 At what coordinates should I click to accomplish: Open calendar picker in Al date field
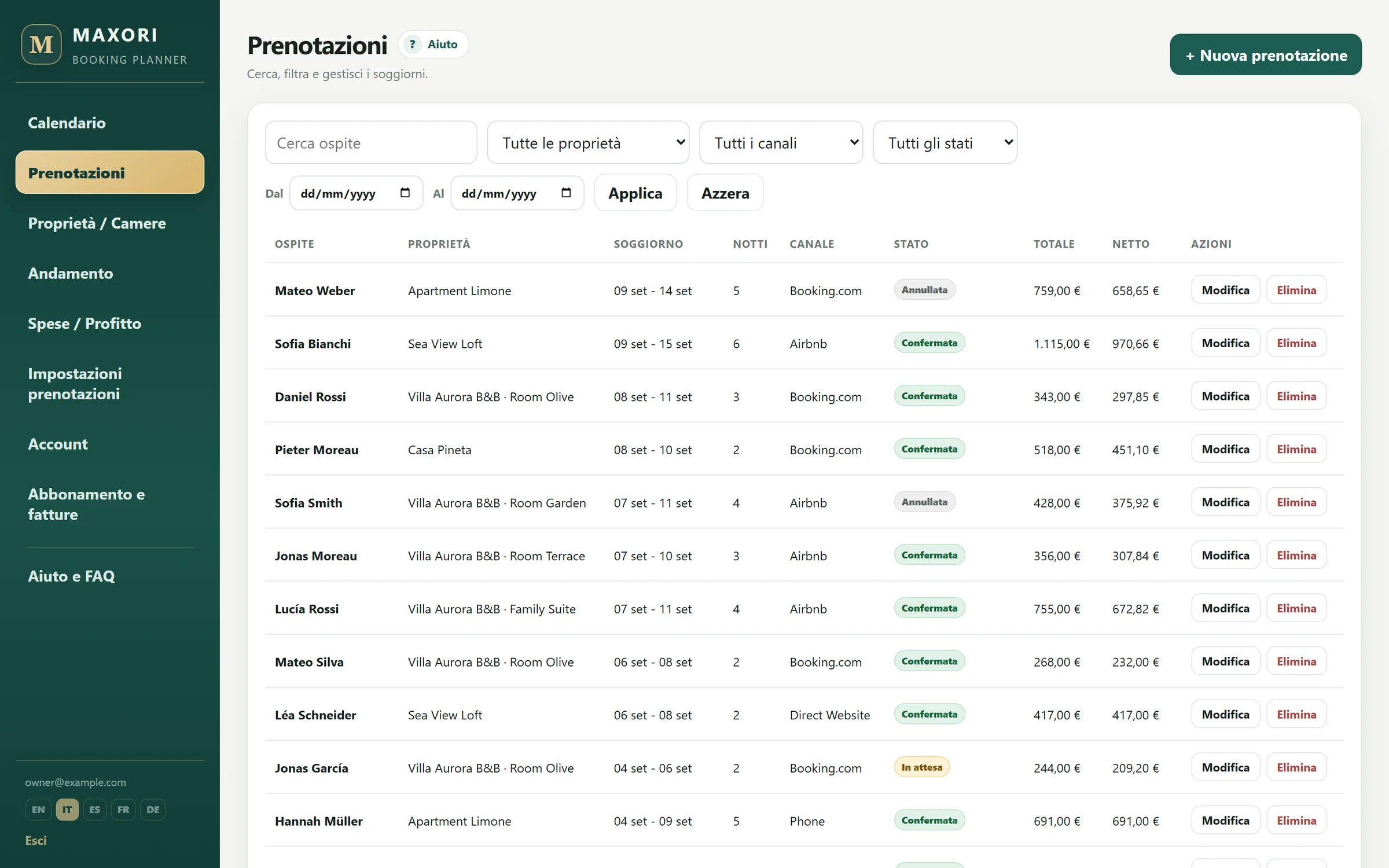pos(566,193)
